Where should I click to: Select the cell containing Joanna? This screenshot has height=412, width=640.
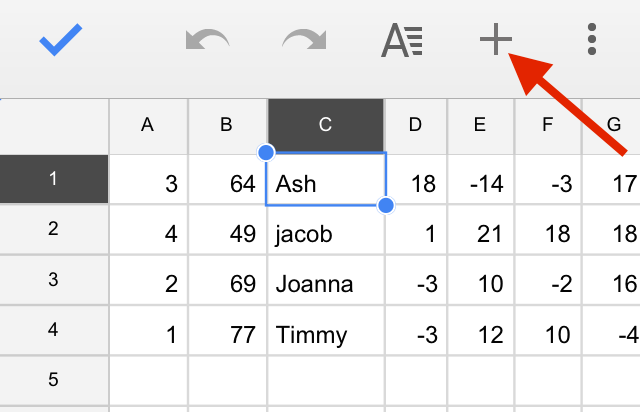pyautogui.click(x=326, y=280)
